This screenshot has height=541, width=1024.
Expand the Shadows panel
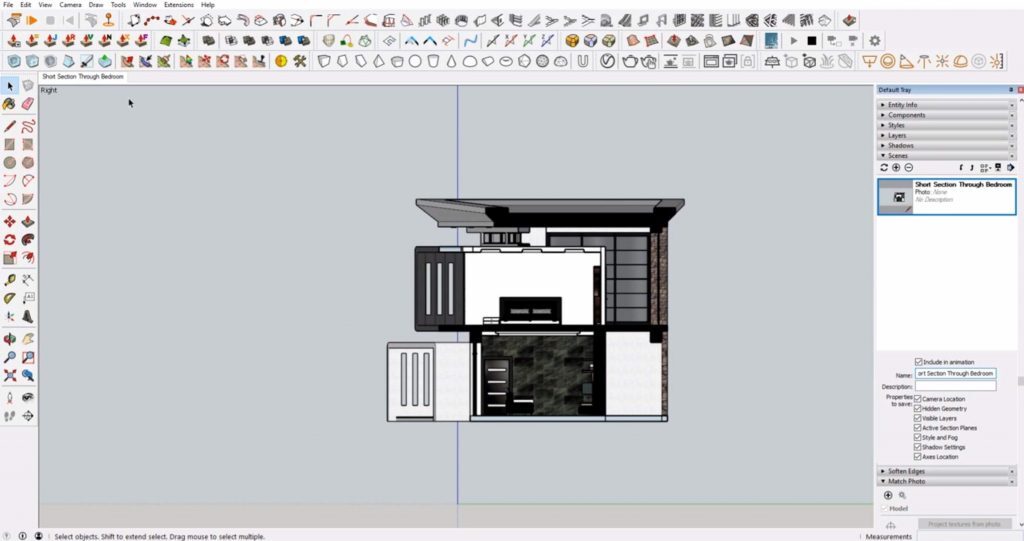click(x=946, y=146)
